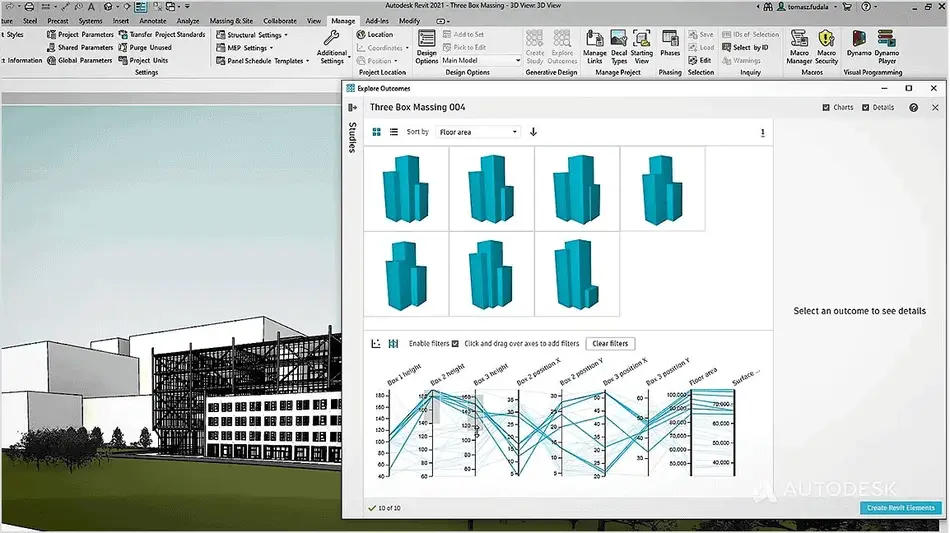Image resolution: width=950 pixels, height=533 pixels.
Task: Toggle the Charts checkbox
Action: point(826,108)
